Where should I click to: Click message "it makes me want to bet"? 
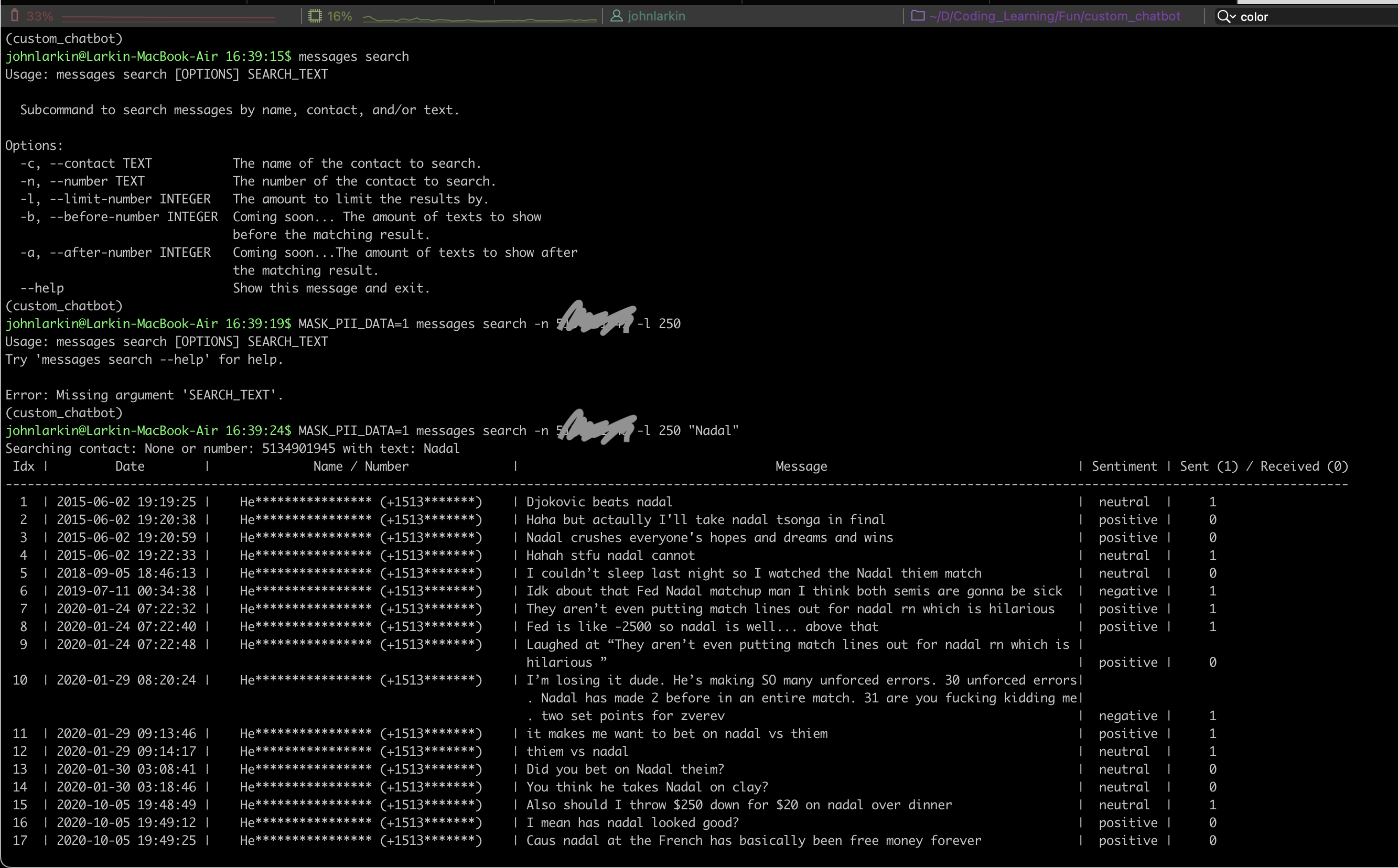[x=676, y=734]
